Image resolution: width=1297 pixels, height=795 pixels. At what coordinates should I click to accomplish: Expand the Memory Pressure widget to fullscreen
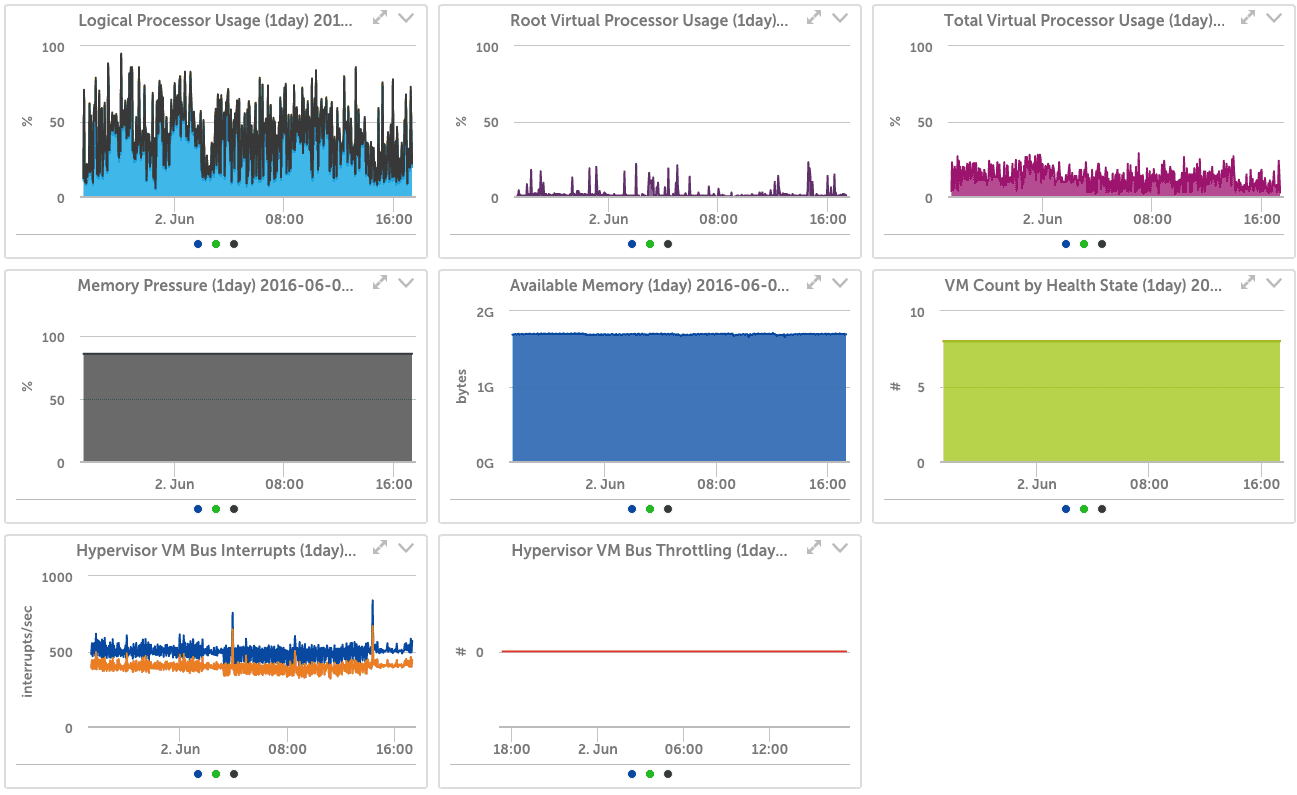(380, 283)
